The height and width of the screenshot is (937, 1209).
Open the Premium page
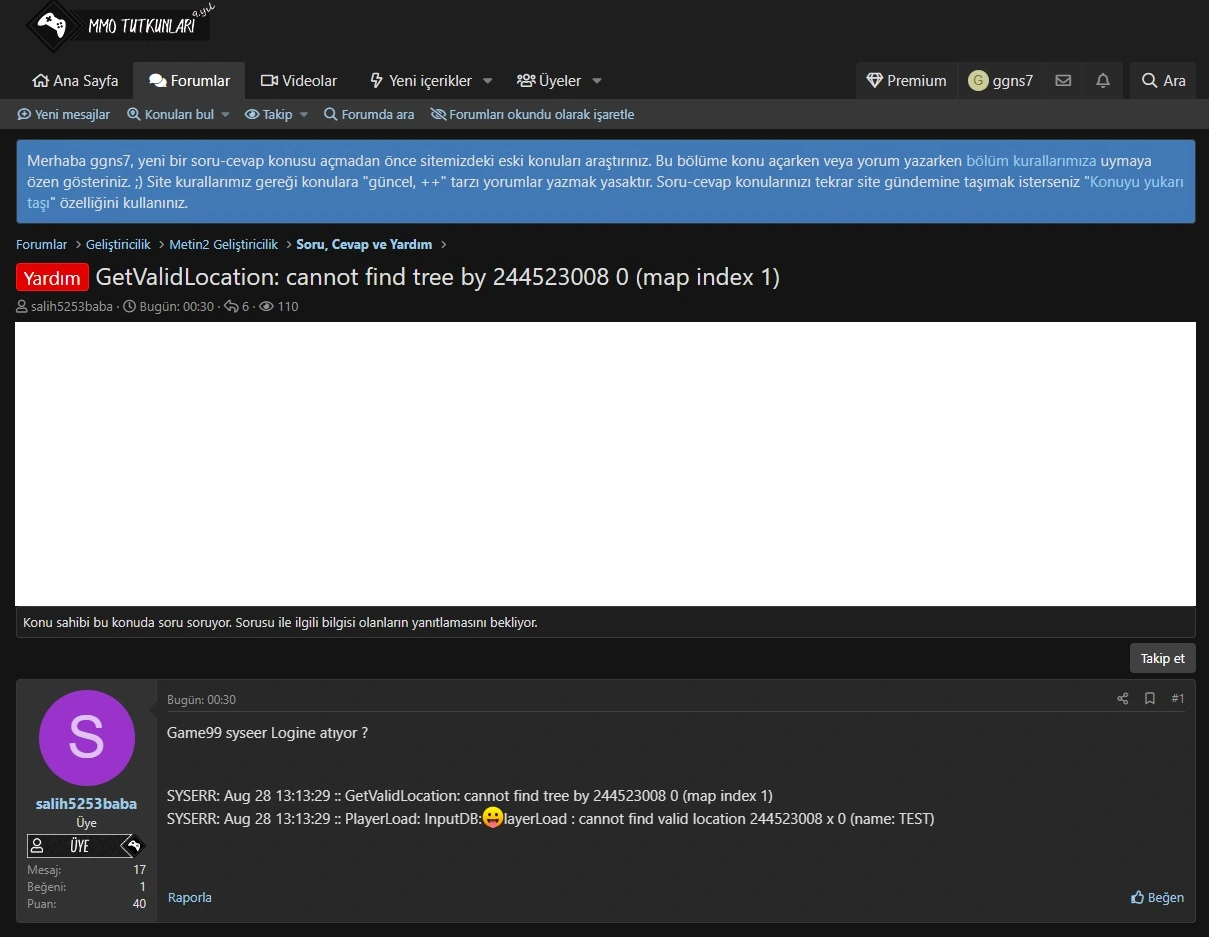click(907, 81)
